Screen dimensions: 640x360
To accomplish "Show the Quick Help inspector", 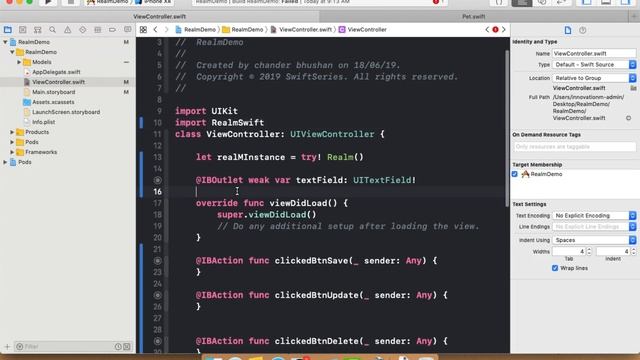I will click(582, 30).
